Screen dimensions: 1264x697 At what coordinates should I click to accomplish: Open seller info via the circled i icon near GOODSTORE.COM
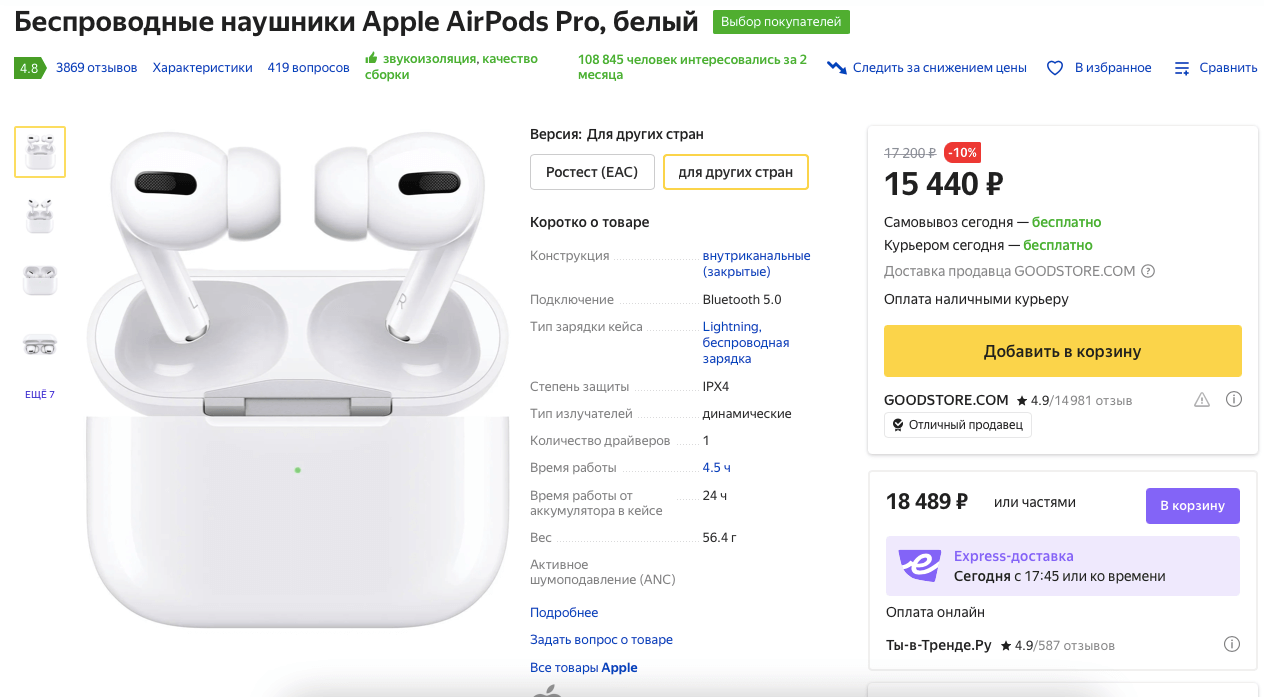point(1233,398)
